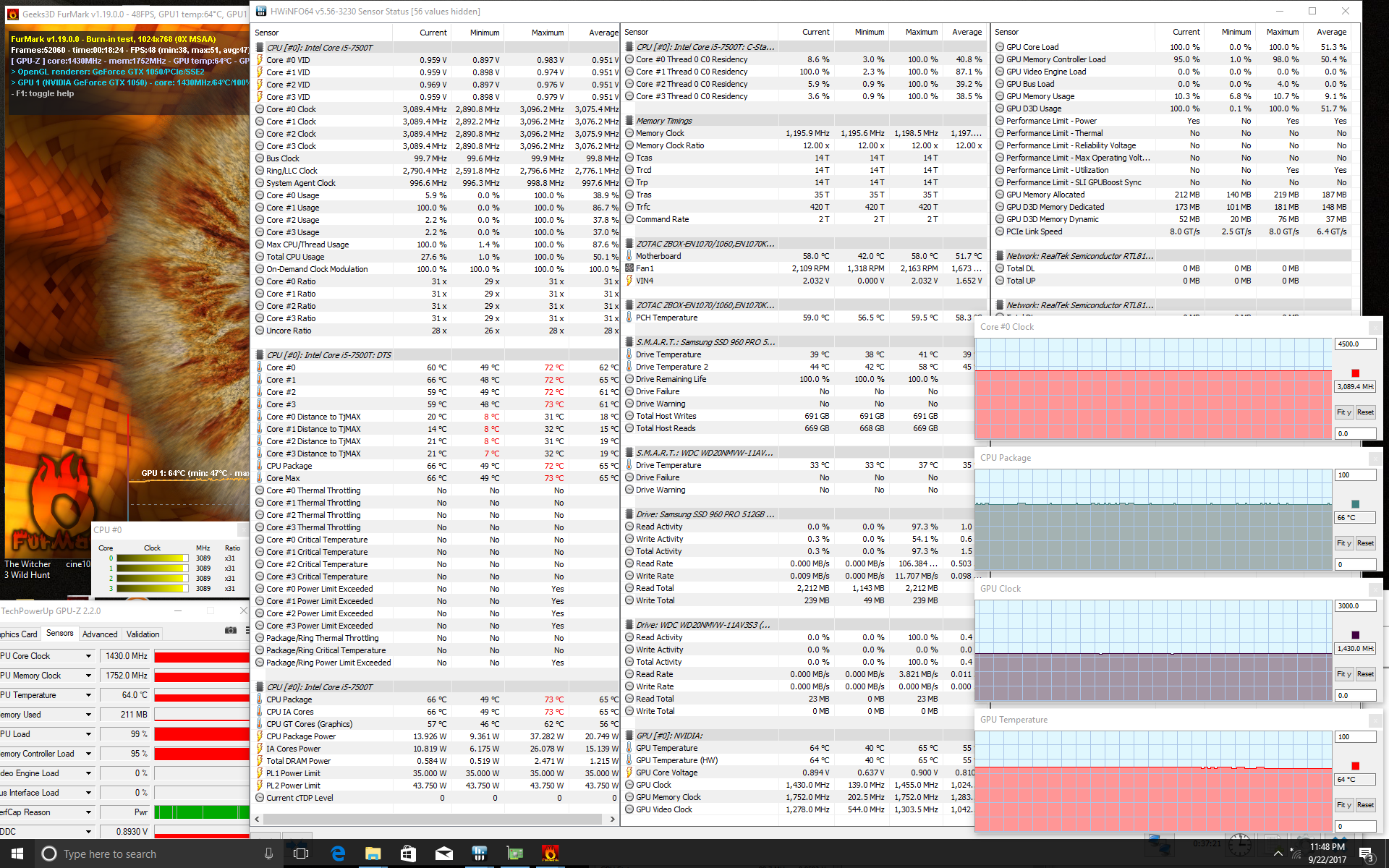
Task: Switch to Graphics Card tab in GPU-Z
Action: (20, 634)
